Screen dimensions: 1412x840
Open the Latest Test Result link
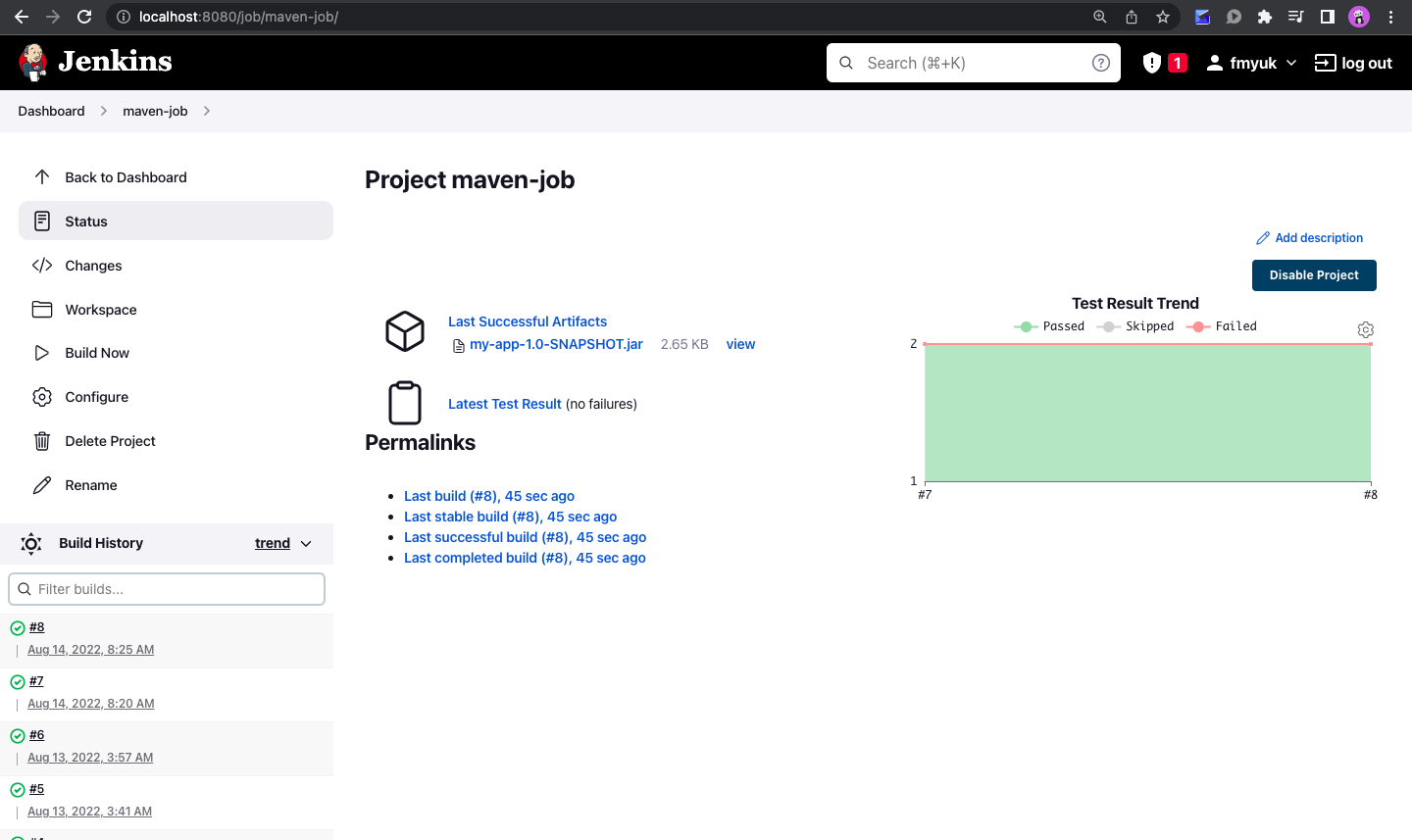coord(504,404)
